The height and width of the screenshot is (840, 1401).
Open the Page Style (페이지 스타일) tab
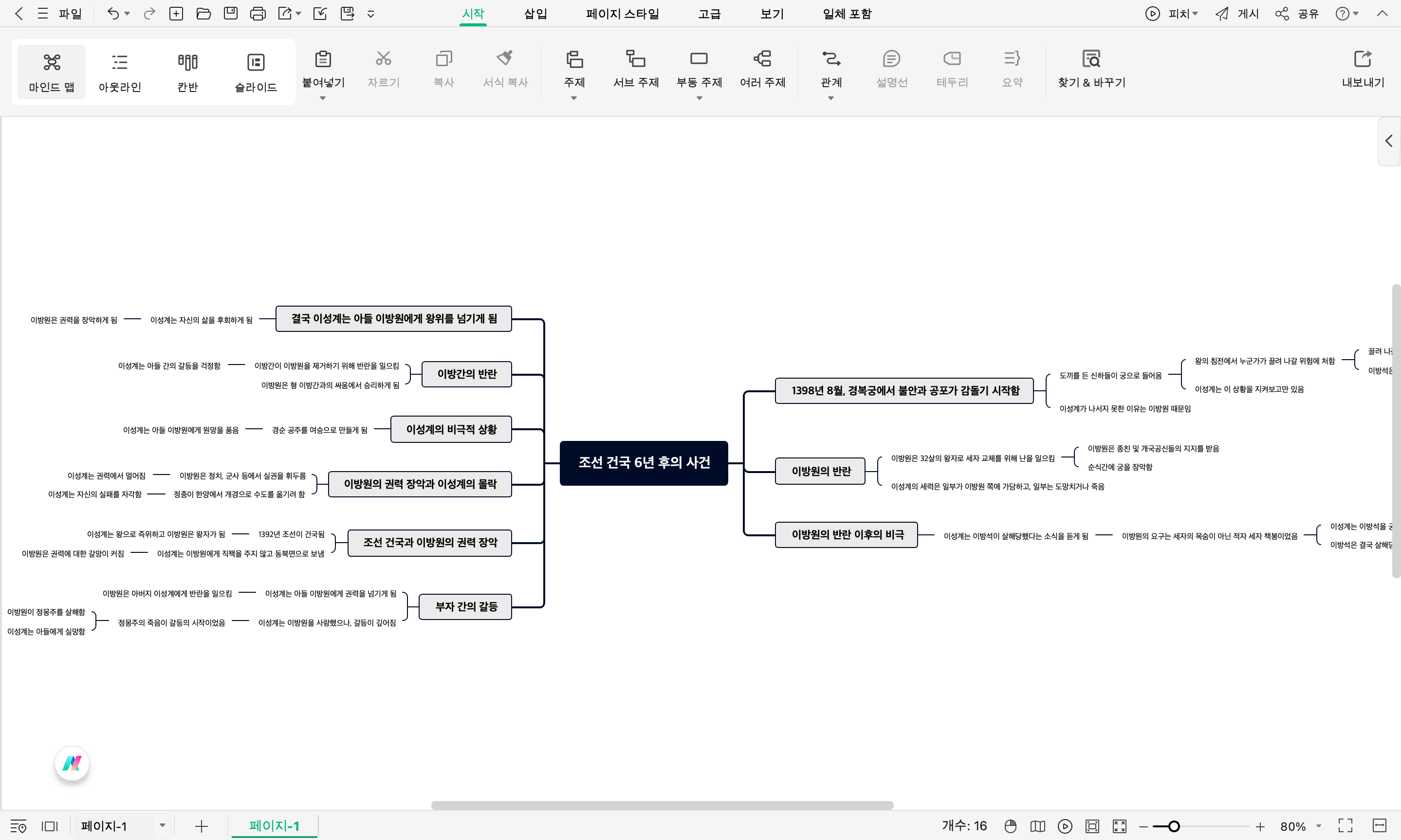click(x=622, y=14)
